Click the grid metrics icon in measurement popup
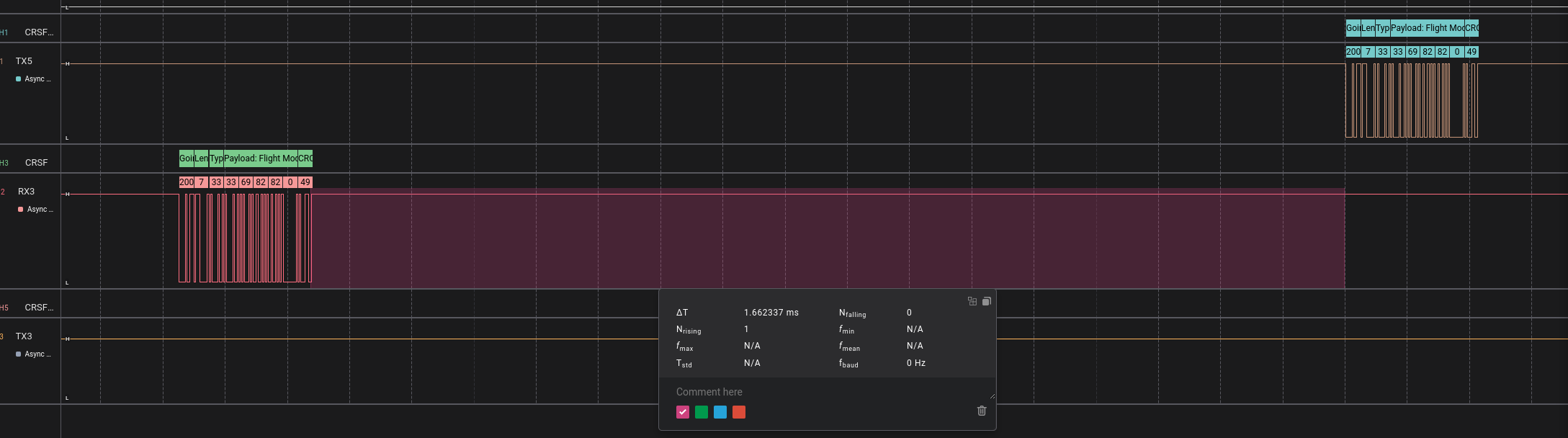1568x438 pixels. click(972, 301)
